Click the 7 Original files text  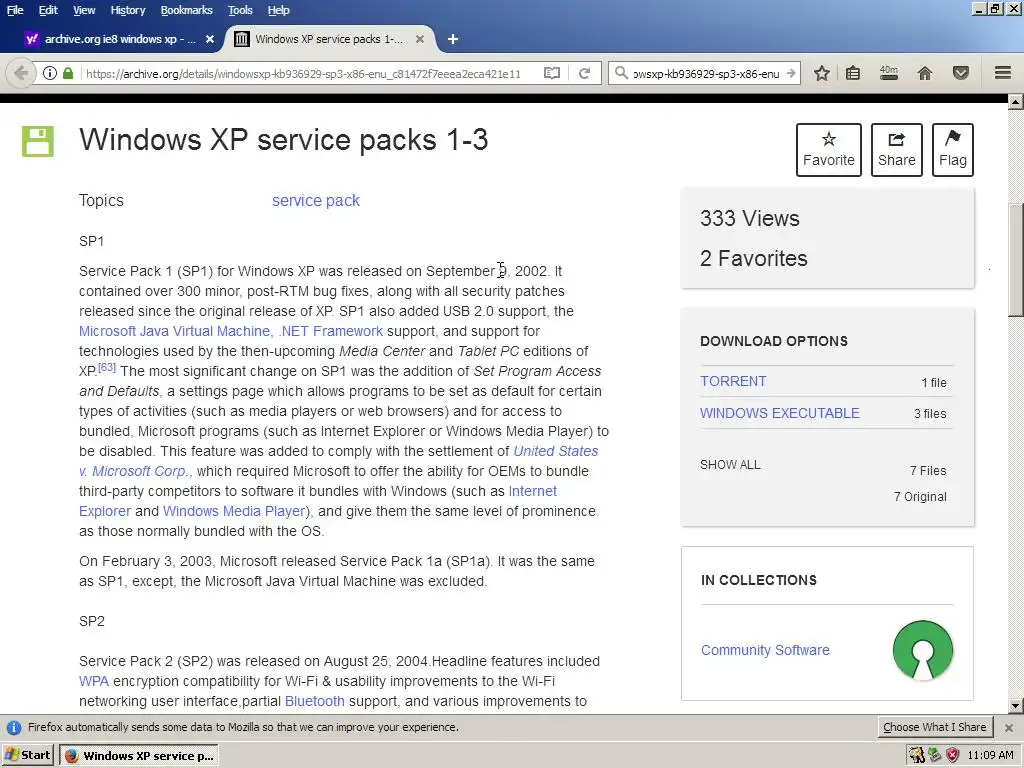point(920,497)
